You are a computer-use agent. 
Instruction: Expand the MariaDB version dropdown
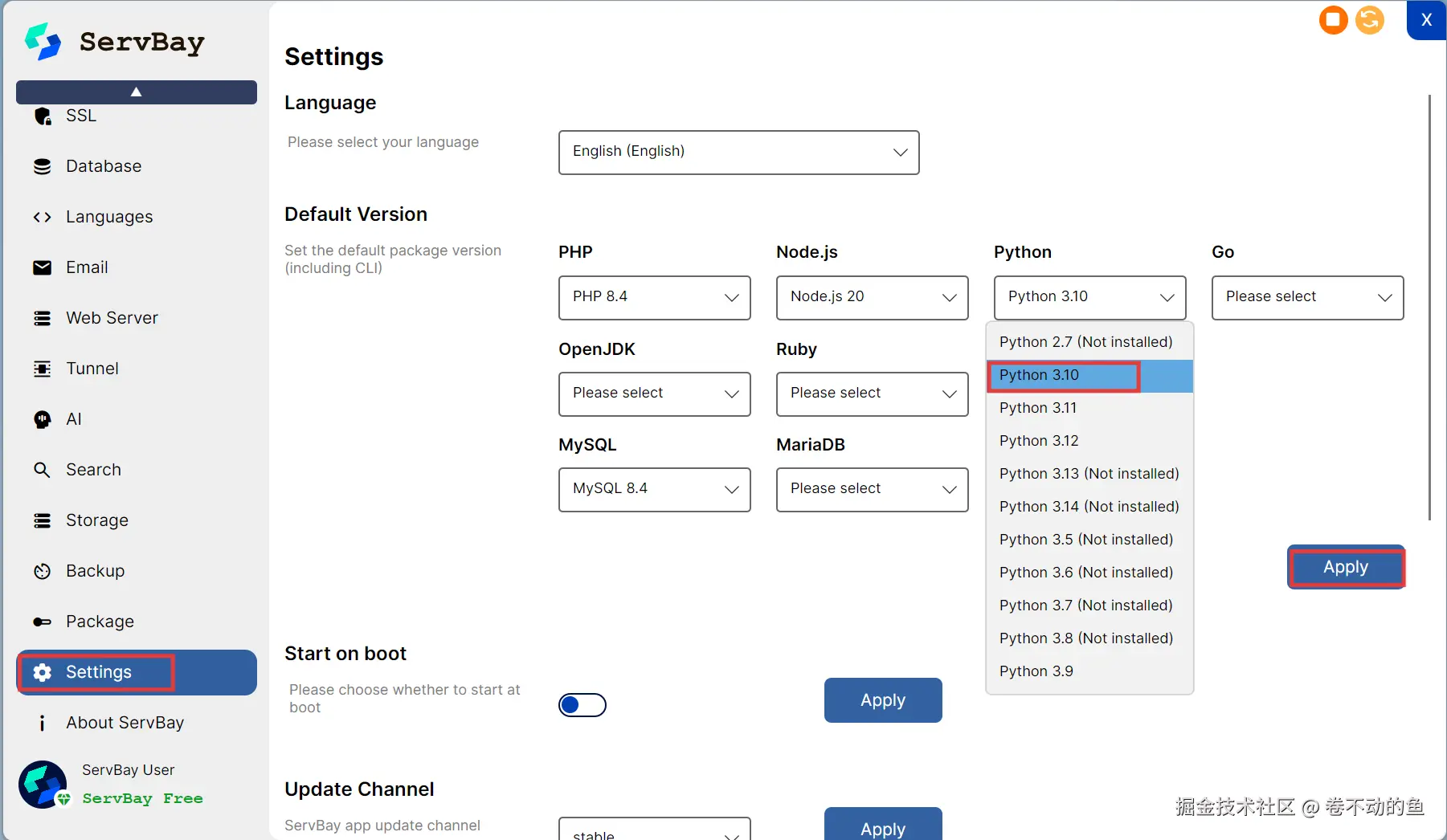(872, 489)
